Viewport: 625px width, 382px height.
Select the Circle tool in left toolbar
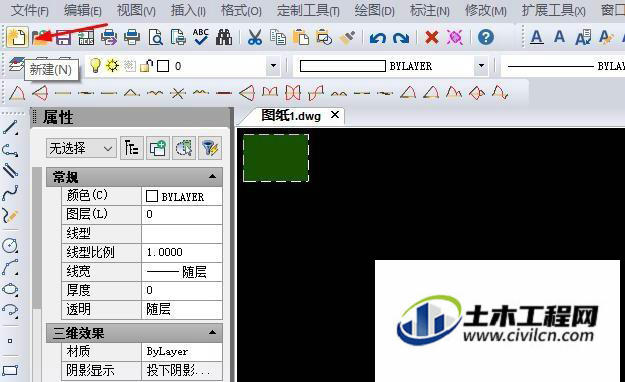click(10, 245)
